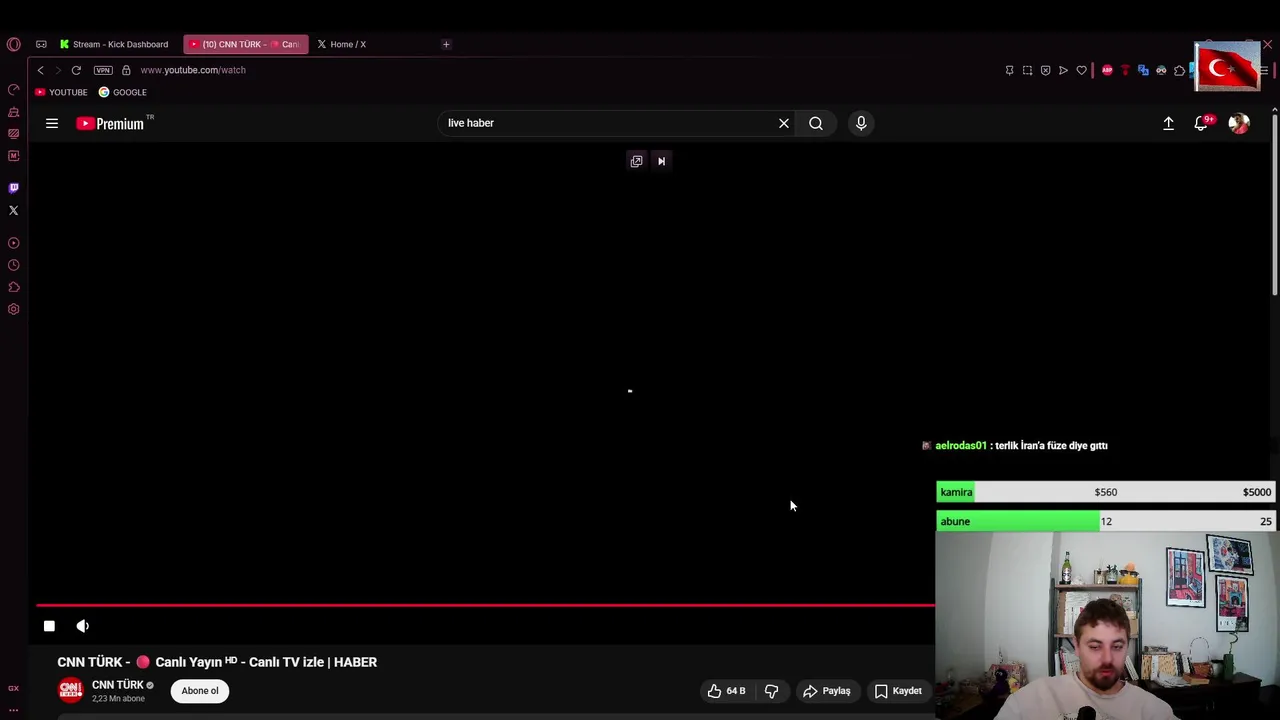Dislike the video with thumbs-down

771,691
